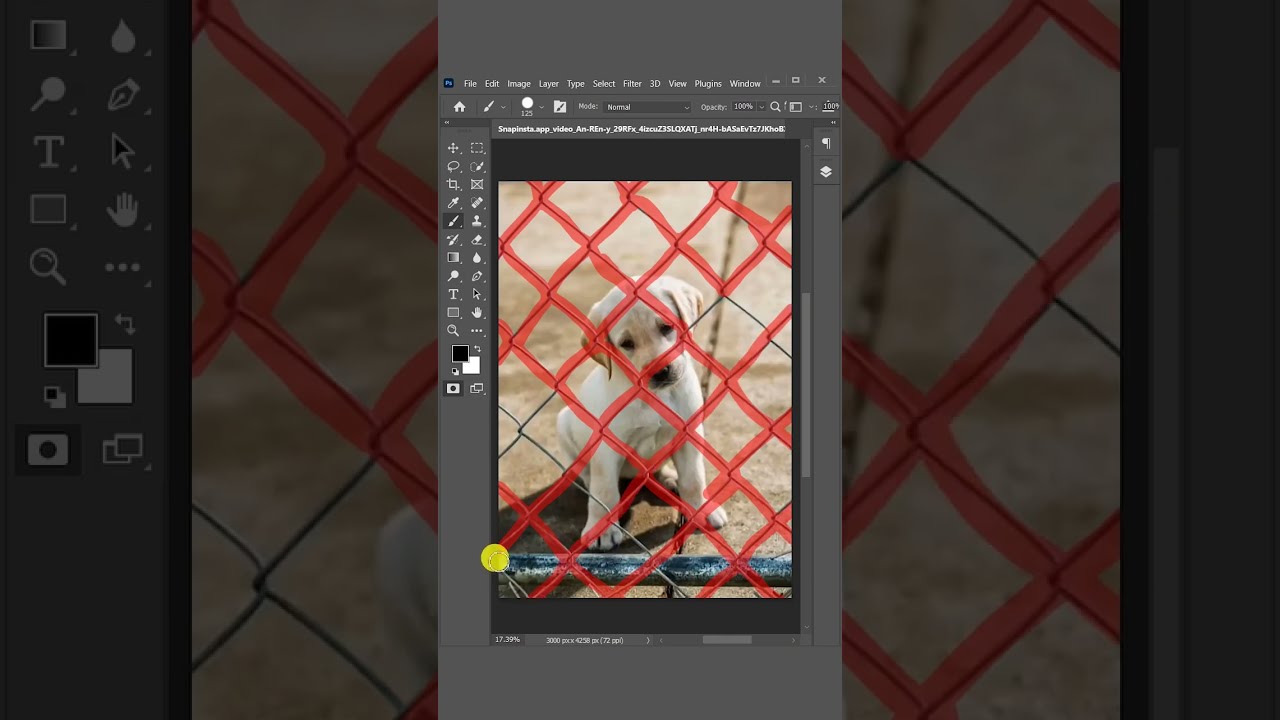
Task: Open the workspace switcher icon
Action: (x=796, y=107)
